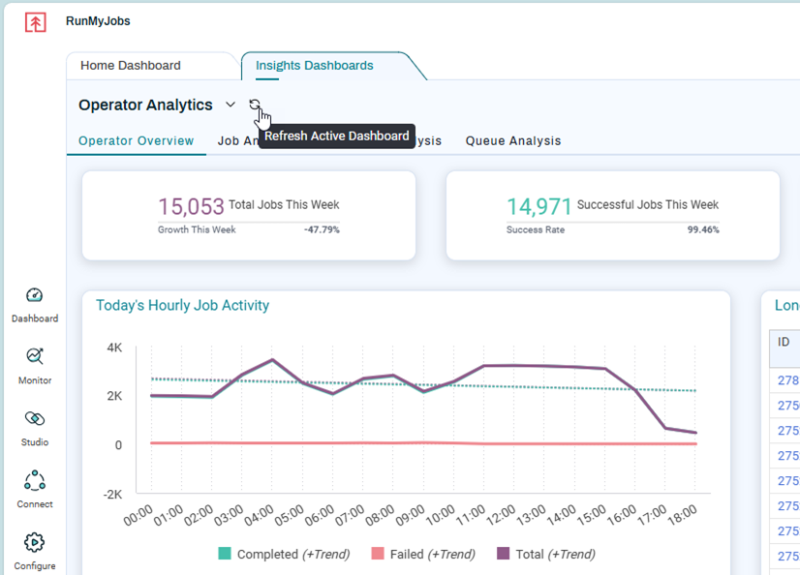
Task: Click the RunMyJobs logo icon
Action: [x=35, y=22]
